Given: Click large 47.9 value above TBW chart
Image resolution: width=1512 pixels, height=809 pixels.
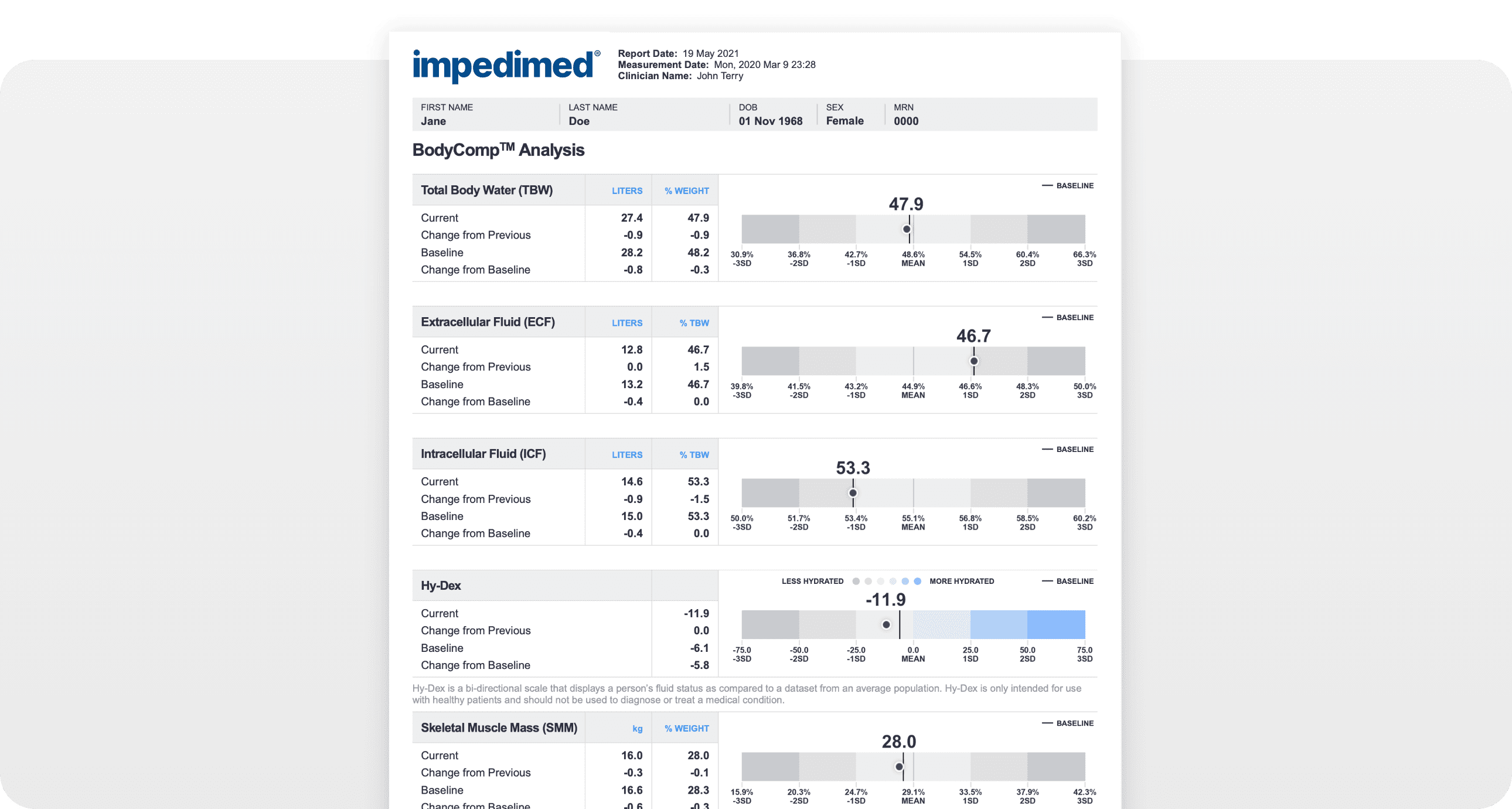Looking at the screenshot, I should [x=905, y=204].
